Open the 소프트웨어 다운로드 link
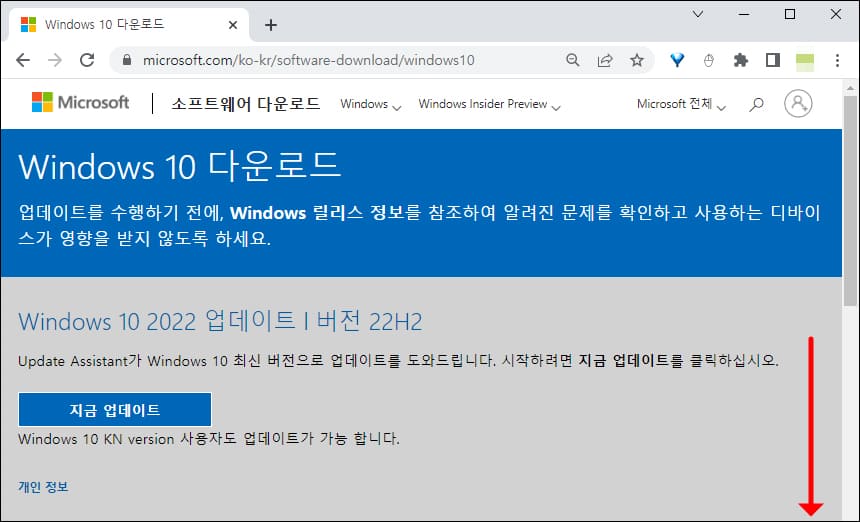The height and width of the screenshot is (522, 860). [246, 104]
